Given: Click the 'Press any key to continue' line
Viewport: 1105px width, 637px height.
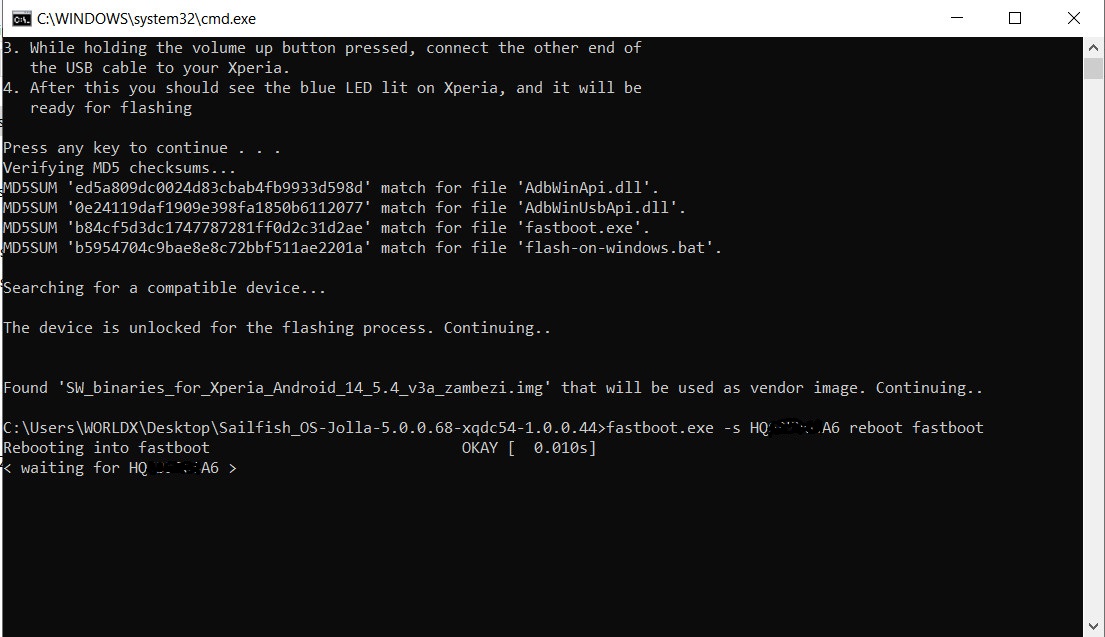Looking at the screenshot, I should (x=142, y=148).
